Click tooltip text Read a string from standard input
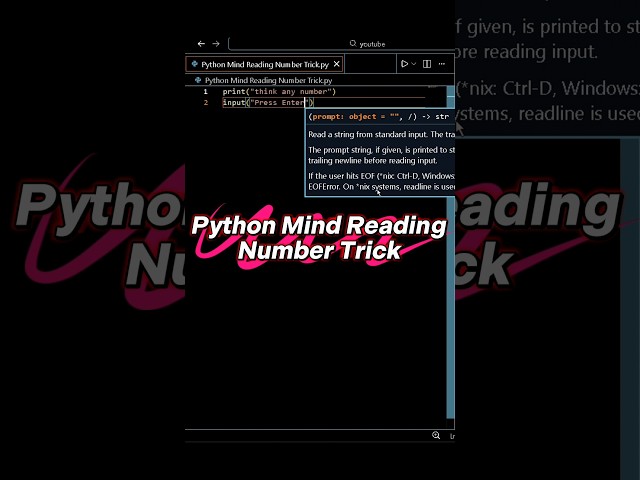This screenshot has height=480, width=640. pyautogui.click(x=368, y=135)
